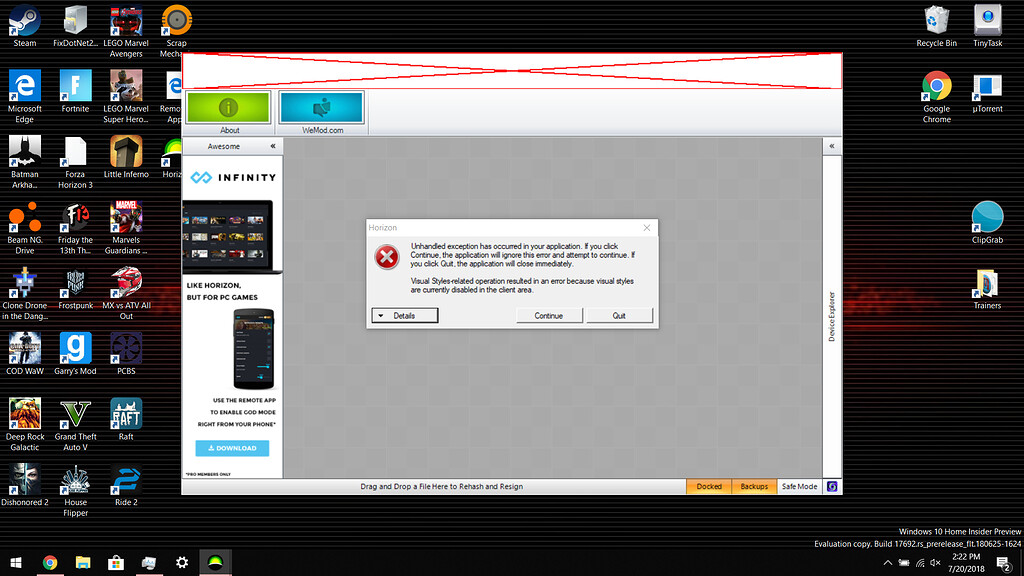The width and height of the screenshot is (1024, 576).
Task: Select the FixDotNet2 desktop icon
Action: click(x=75, y=26)
